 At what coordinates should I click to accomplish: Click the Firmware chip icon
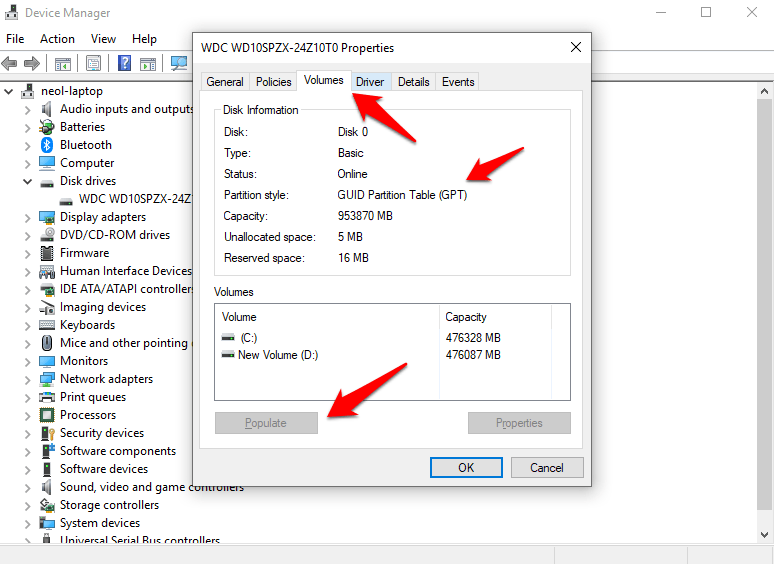click(47, 253)
